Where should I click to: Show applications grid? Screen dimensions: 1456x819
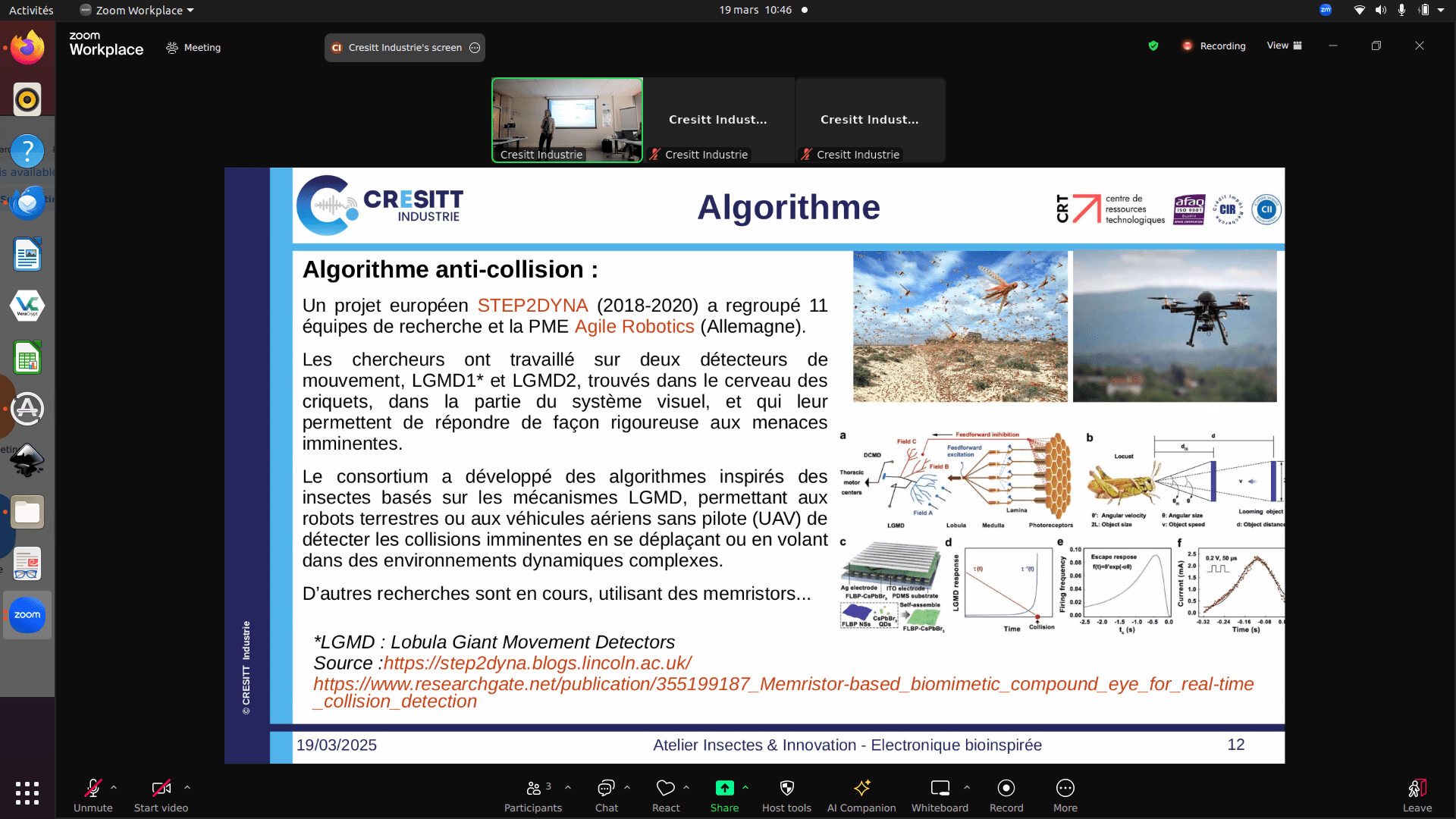(x=27, y=792)
